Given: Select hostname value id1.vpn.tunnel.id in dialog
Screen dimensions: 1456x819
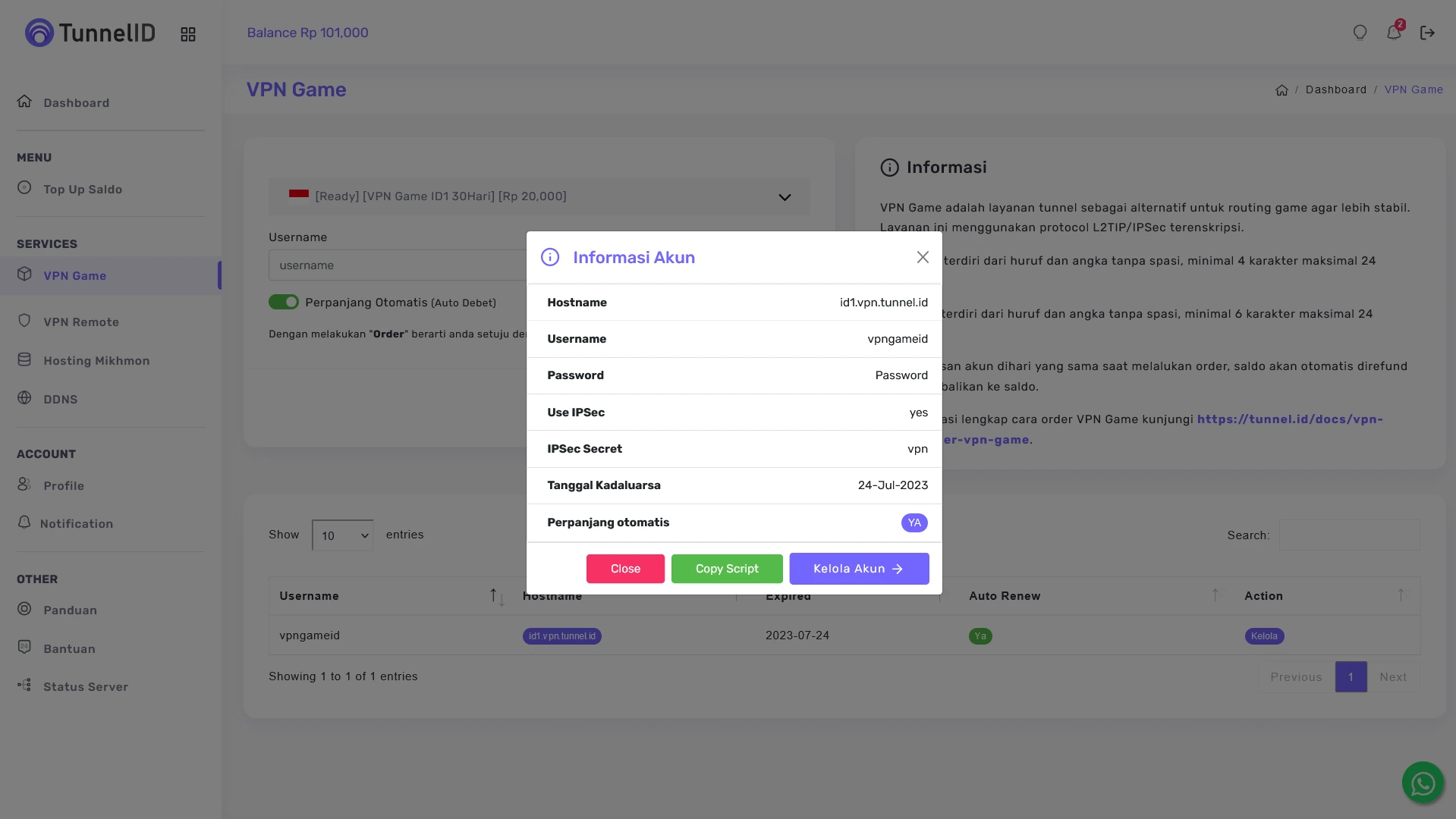Looking at the screenshot, I should coord(883,303).
